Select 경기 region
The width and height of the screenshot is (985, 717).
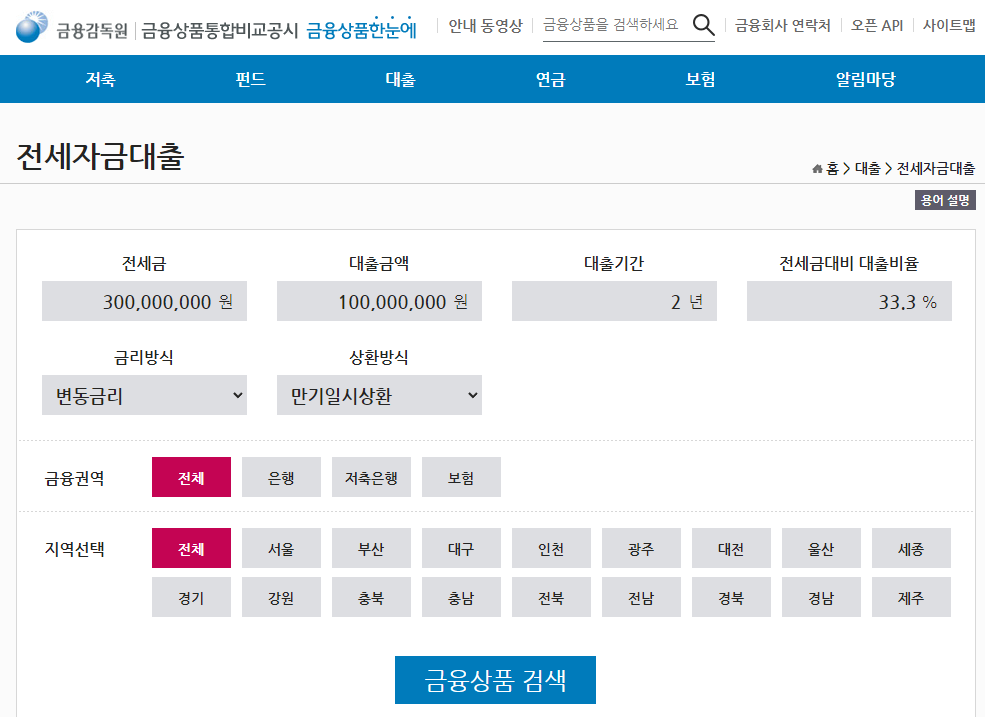pyautogui.click(x=192, y=597)
